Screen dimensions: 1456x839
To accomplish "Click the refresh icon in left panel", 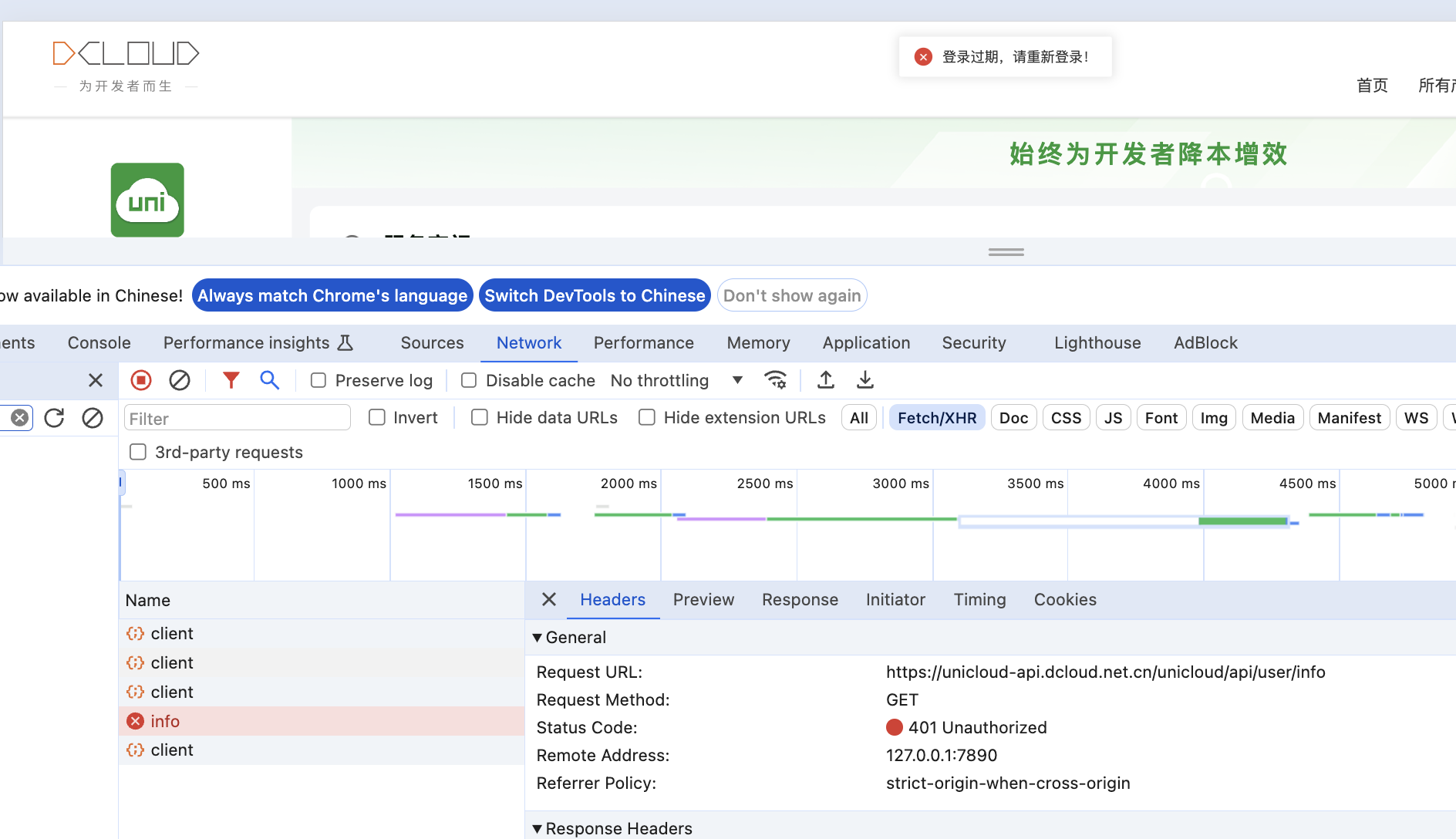I will pos(54,418).
